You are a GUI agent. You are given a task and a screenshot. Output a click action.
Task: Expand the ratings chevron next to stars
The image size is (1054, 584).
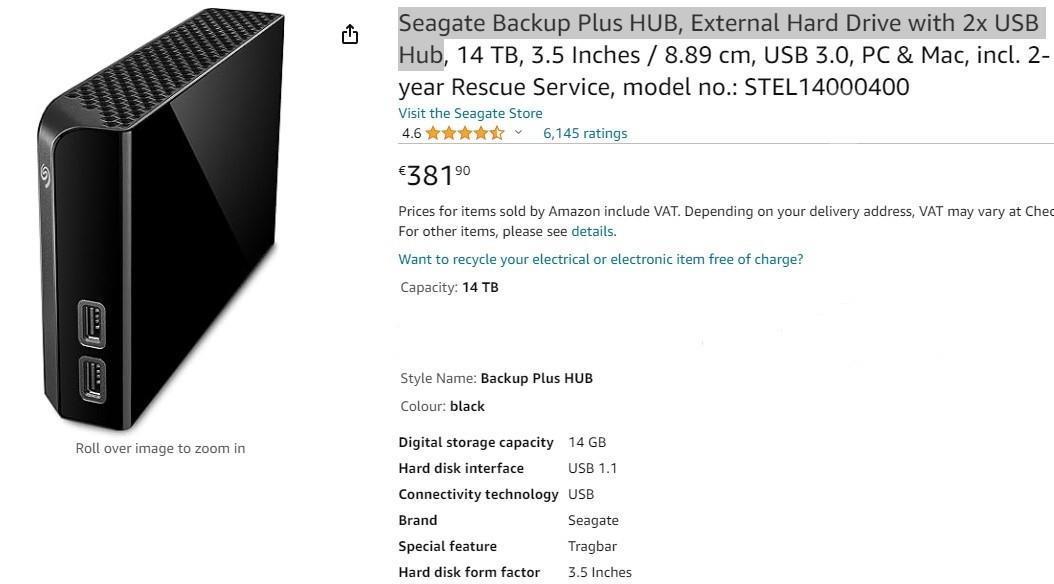518,133
